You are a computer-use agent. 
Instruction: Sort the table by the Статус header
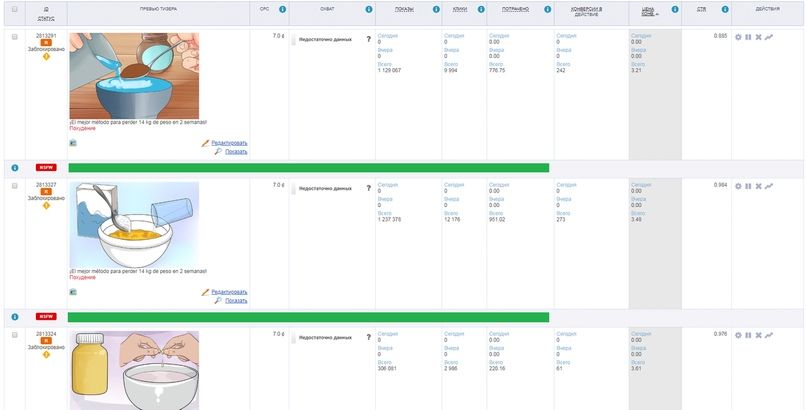click(x=46, y=19)
